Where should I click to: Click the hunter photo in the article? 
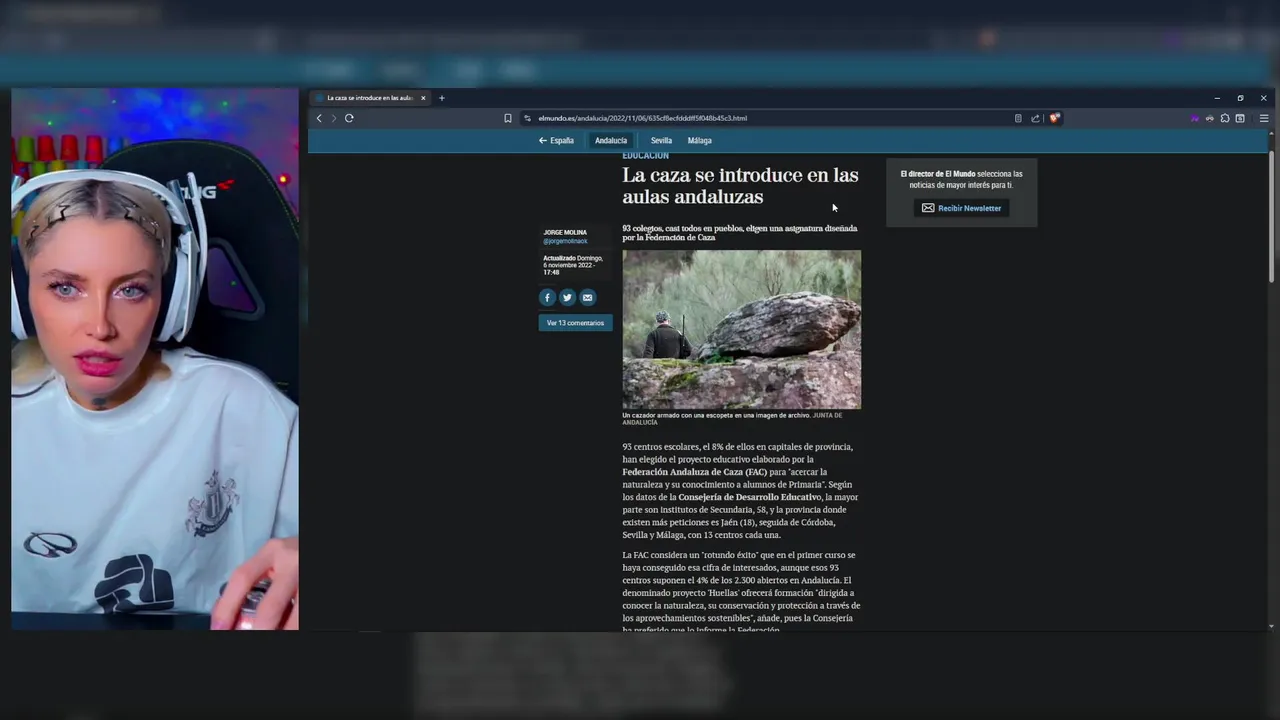pyautogui.click(x=741, y=329)
